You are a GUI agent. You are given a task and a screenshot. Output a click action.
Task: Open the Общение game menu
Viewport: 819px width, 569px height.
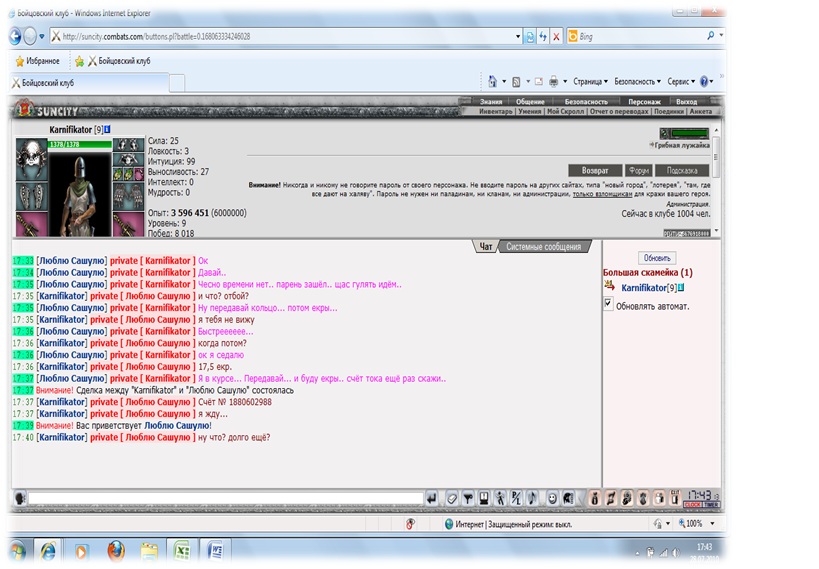click(x=530, y=102)
